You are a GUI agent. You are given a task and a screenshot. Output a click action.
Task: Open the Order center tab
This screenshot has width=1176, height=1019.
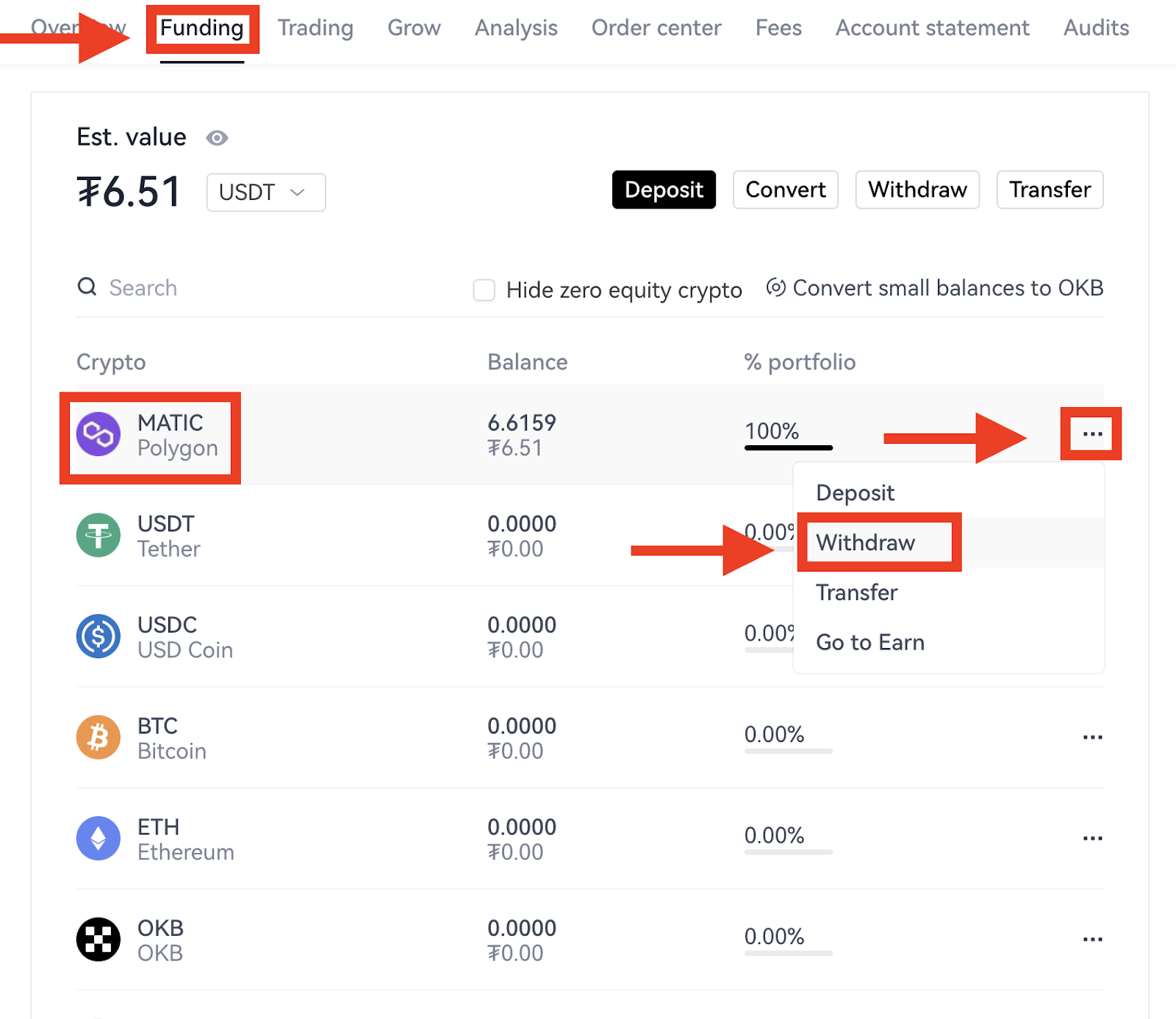656,28
